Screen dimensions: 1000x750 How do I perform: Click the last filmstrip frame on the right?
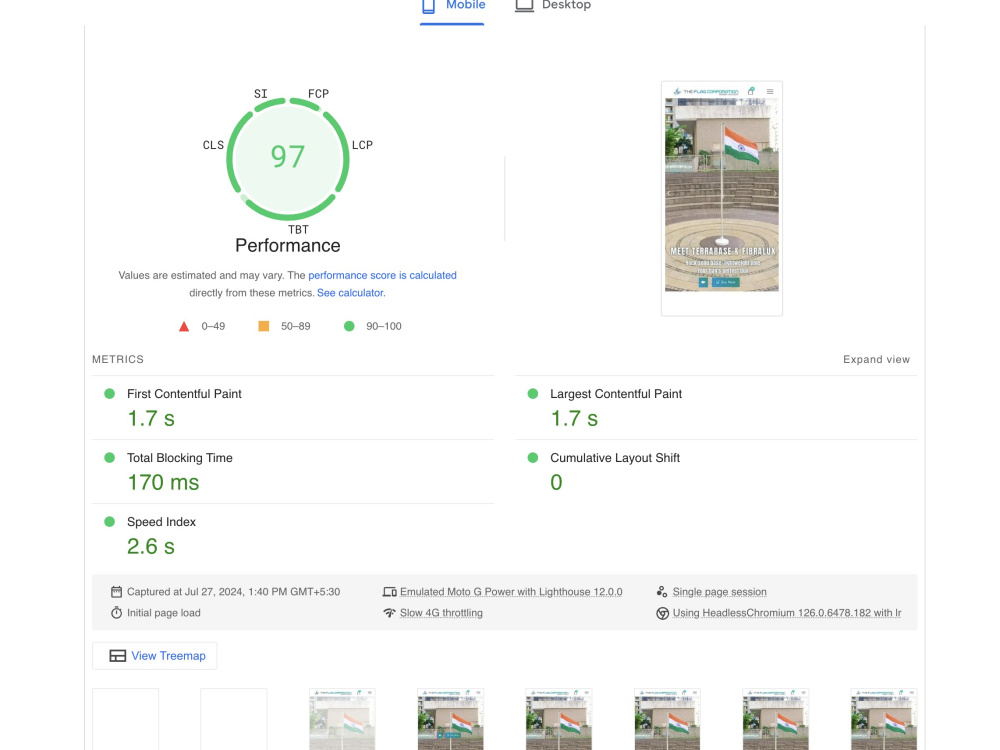pyautogui.click(x=884, y=719)
